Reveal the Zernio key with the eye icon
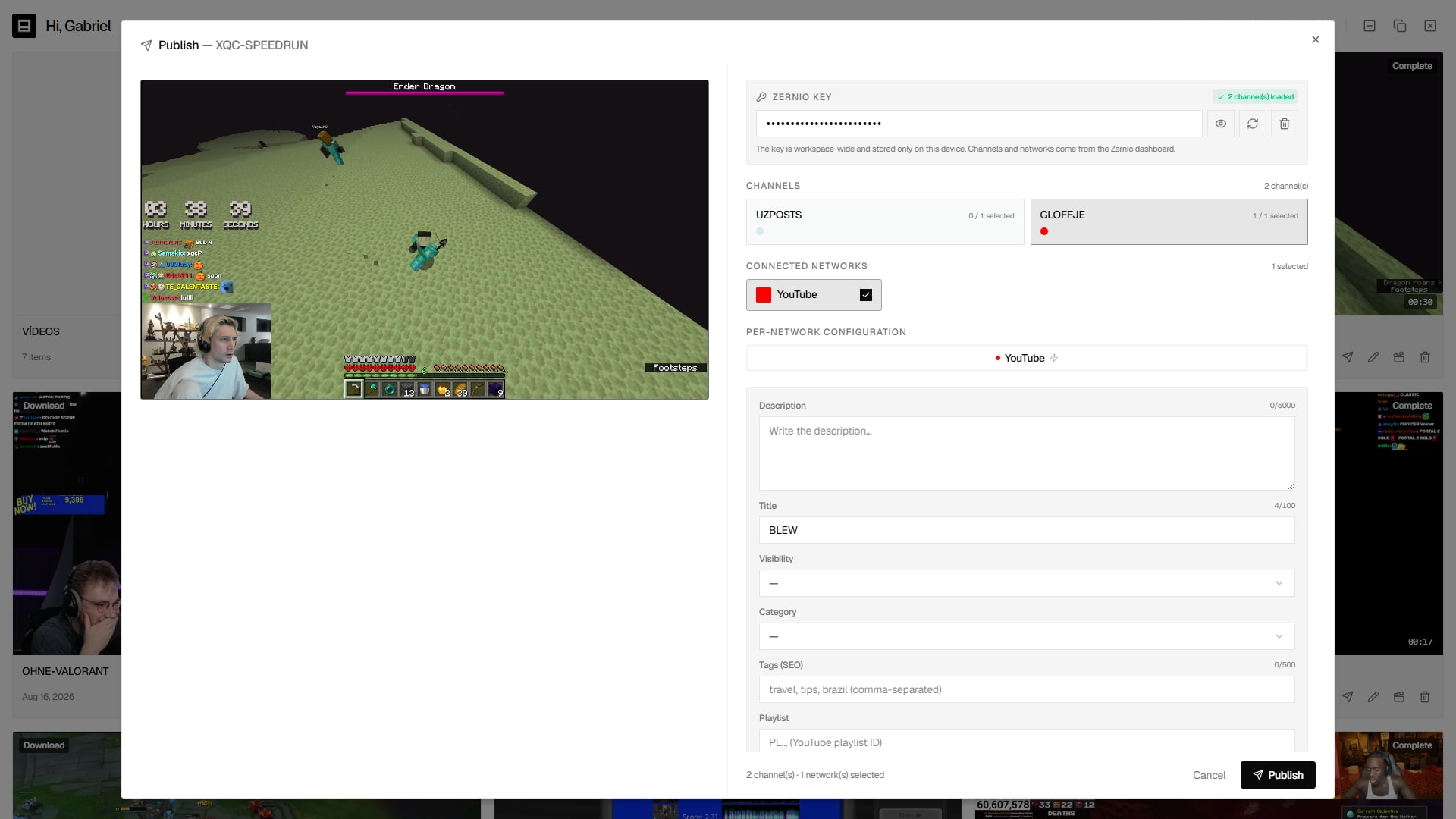The width and height of the screenshot is (1456, 819). [1220, 124]
